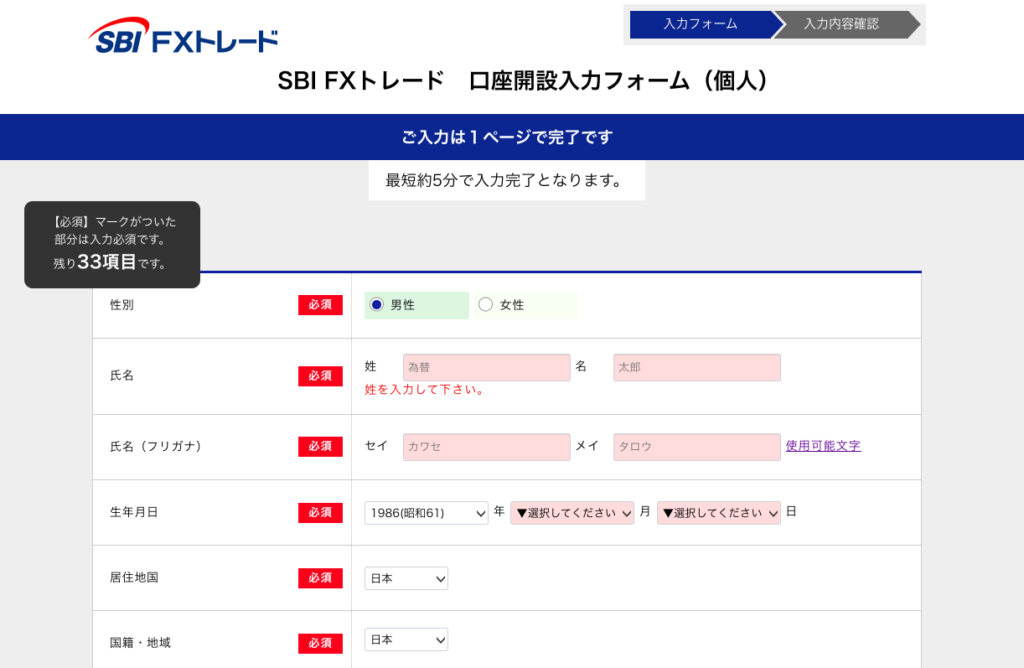Open the birth year dropdown showing 1986(昭和61)
Screen dimensions: 1024x668
tap(426, 513)
